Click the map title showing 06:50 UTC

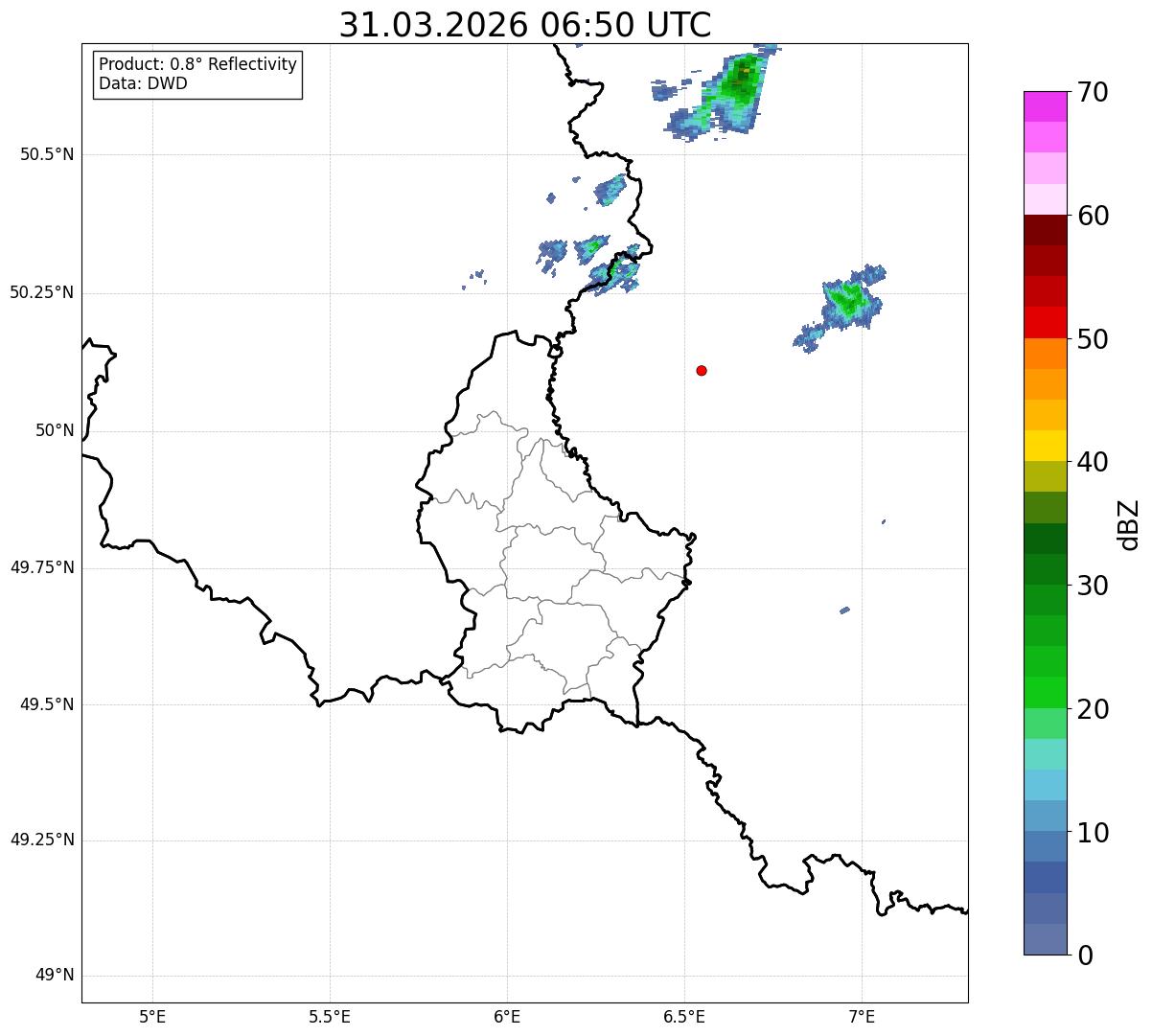[x=525, y=25]
